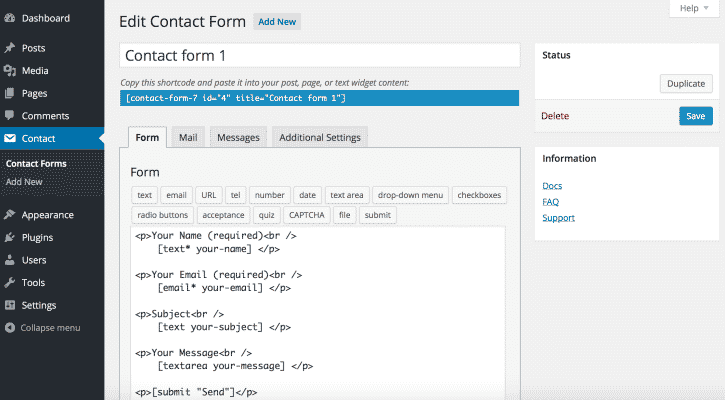The image size is (725, 400).
Task: Open the Messages tab
Action: [x=238, y=137]
